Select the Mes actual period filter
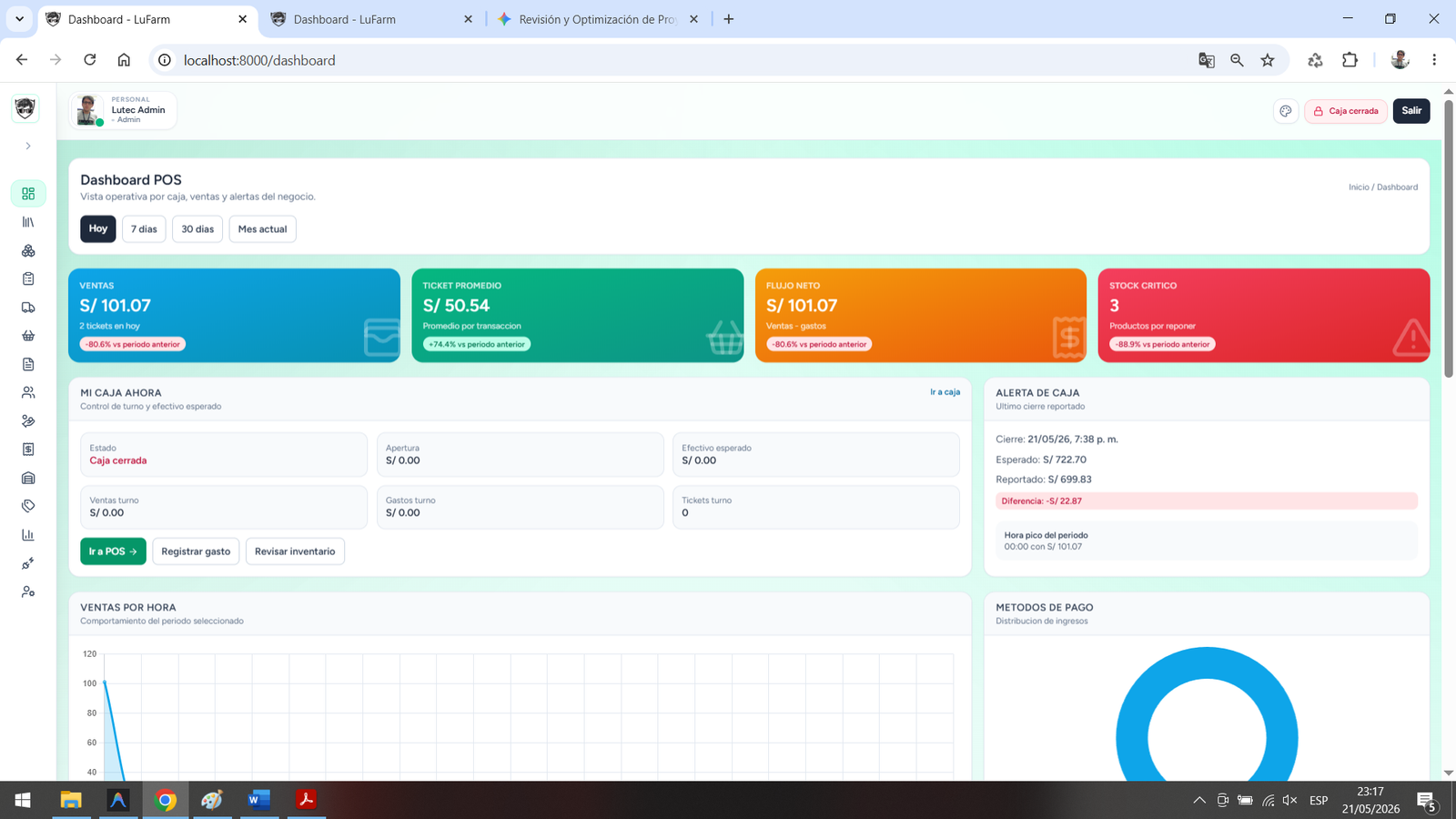This screenshot has height=819, width=1456. [262, 228]
